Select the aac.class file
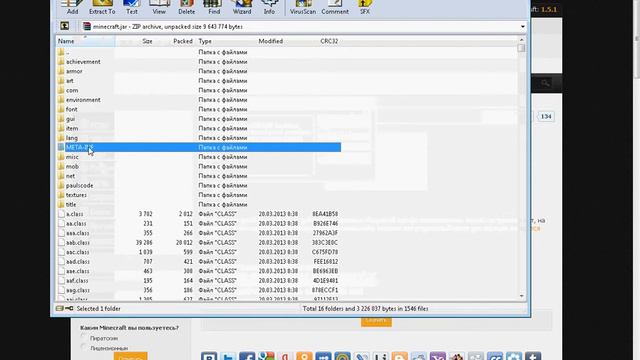The width and height of the screenshot is (640, 360). coord(199,252)
